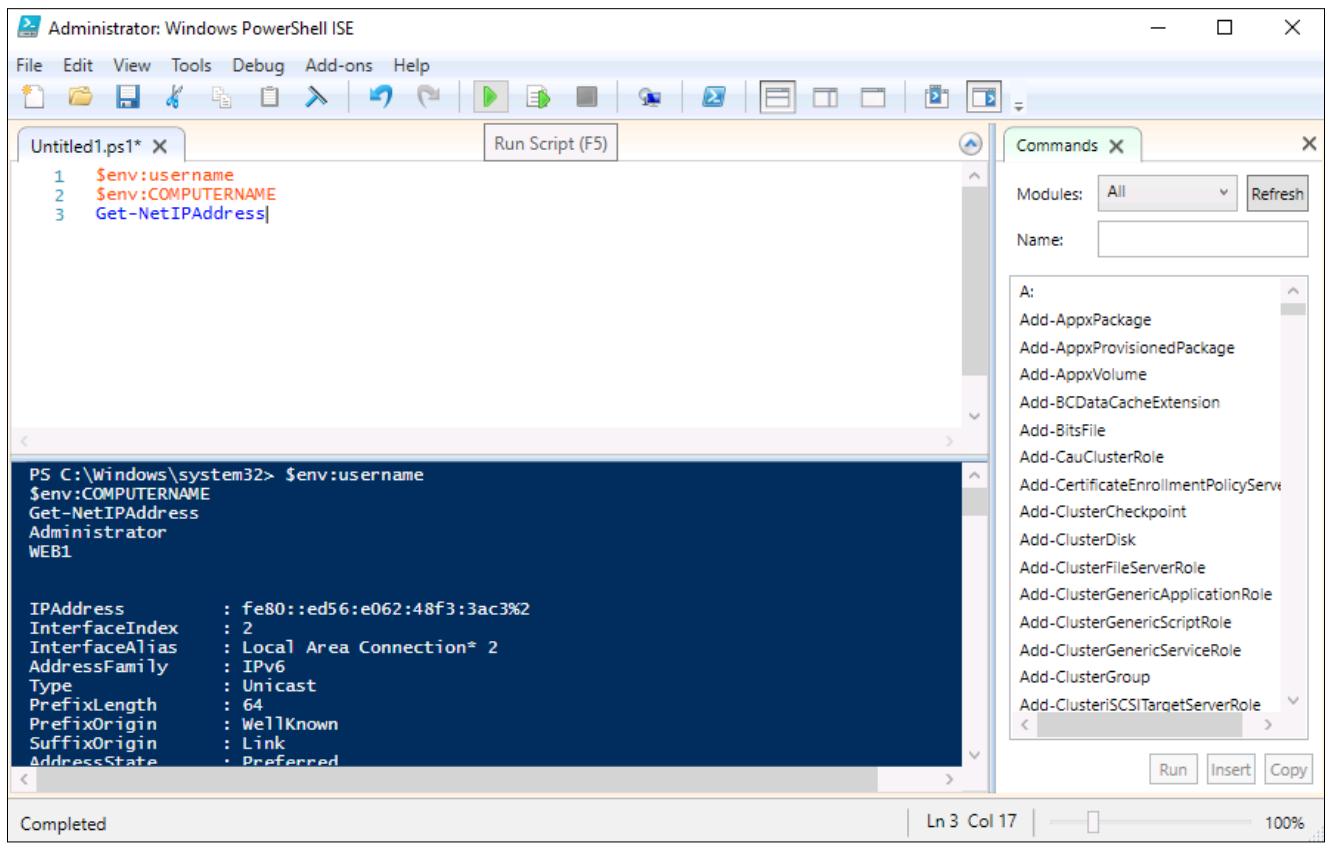Click the console pane vertical scrollbar up arrow

click(x=976, y=477)
